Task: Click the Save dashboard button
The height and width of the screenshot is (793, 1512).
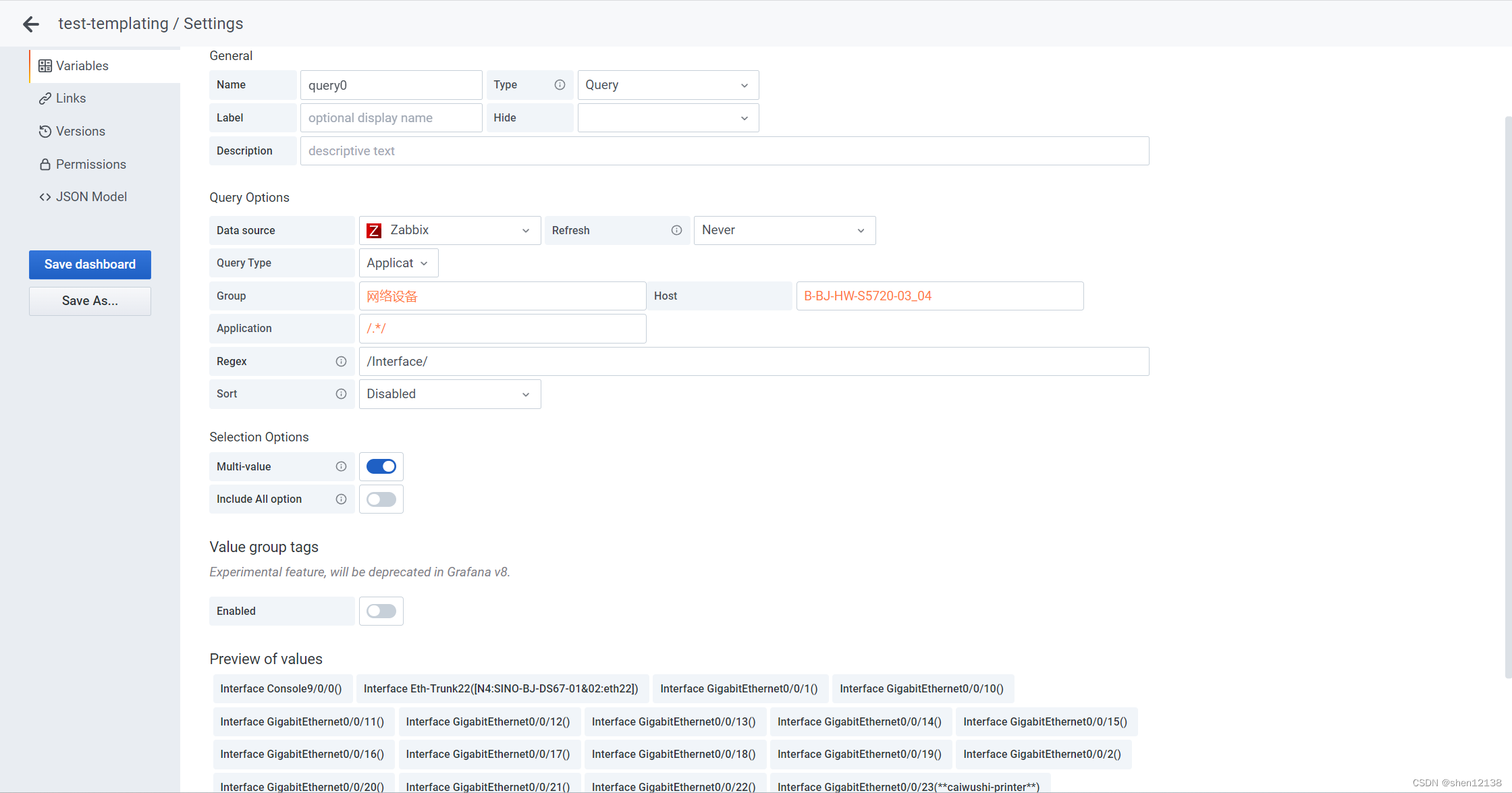Action: tap(90, 265)
